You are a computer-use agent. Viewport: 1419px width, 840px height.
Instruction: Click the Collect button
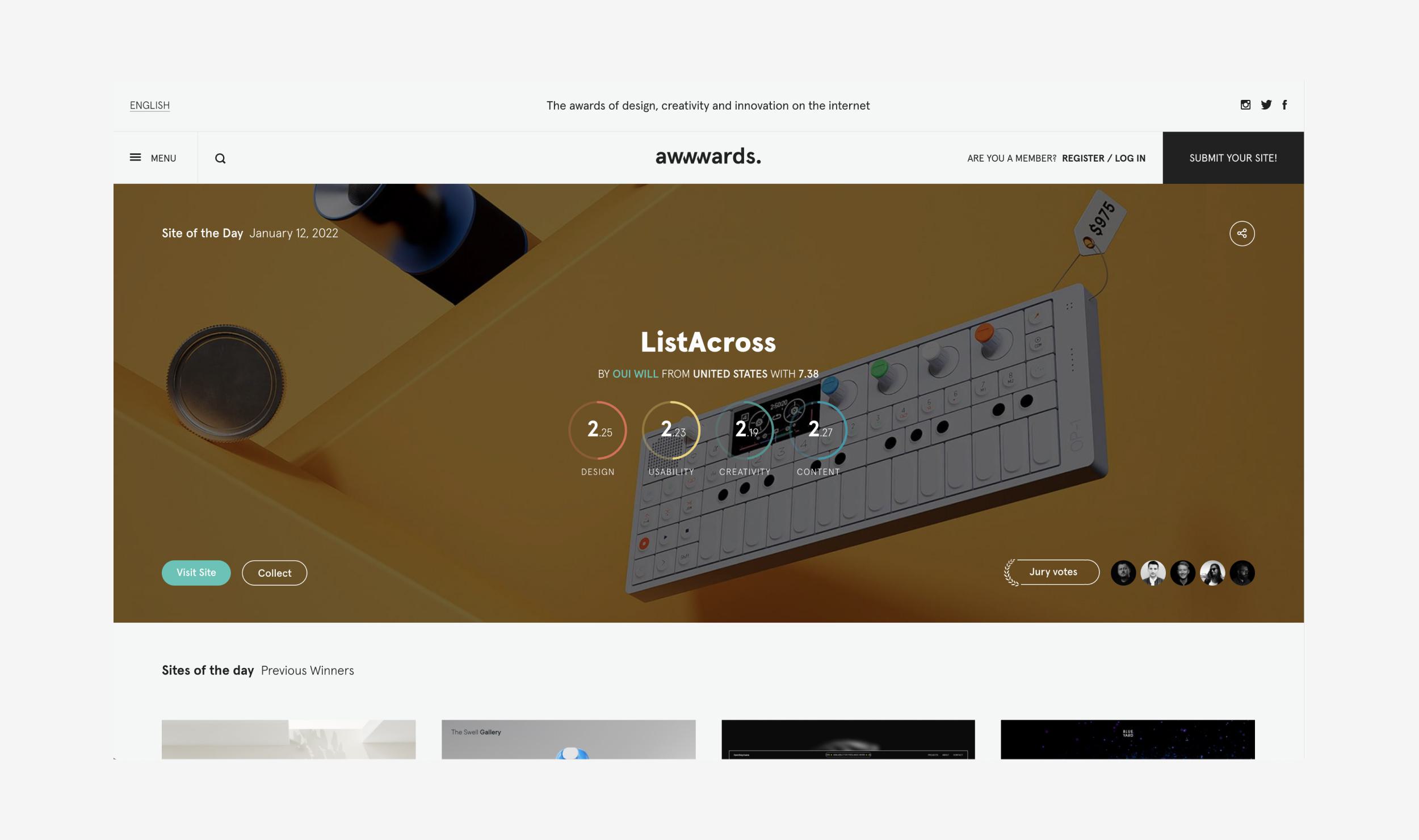click(x=275, y=573)
